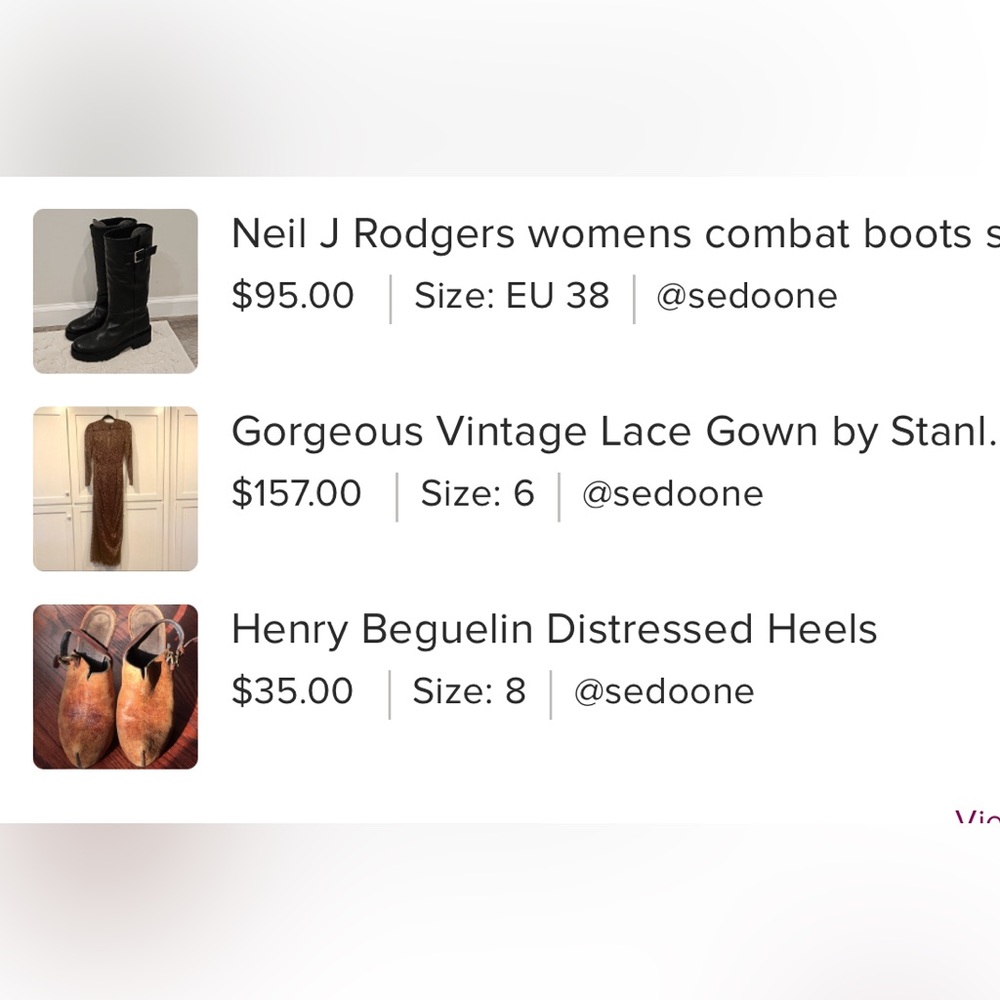
Task: Select the Size: 8 label
Action: tap(469, 692)
